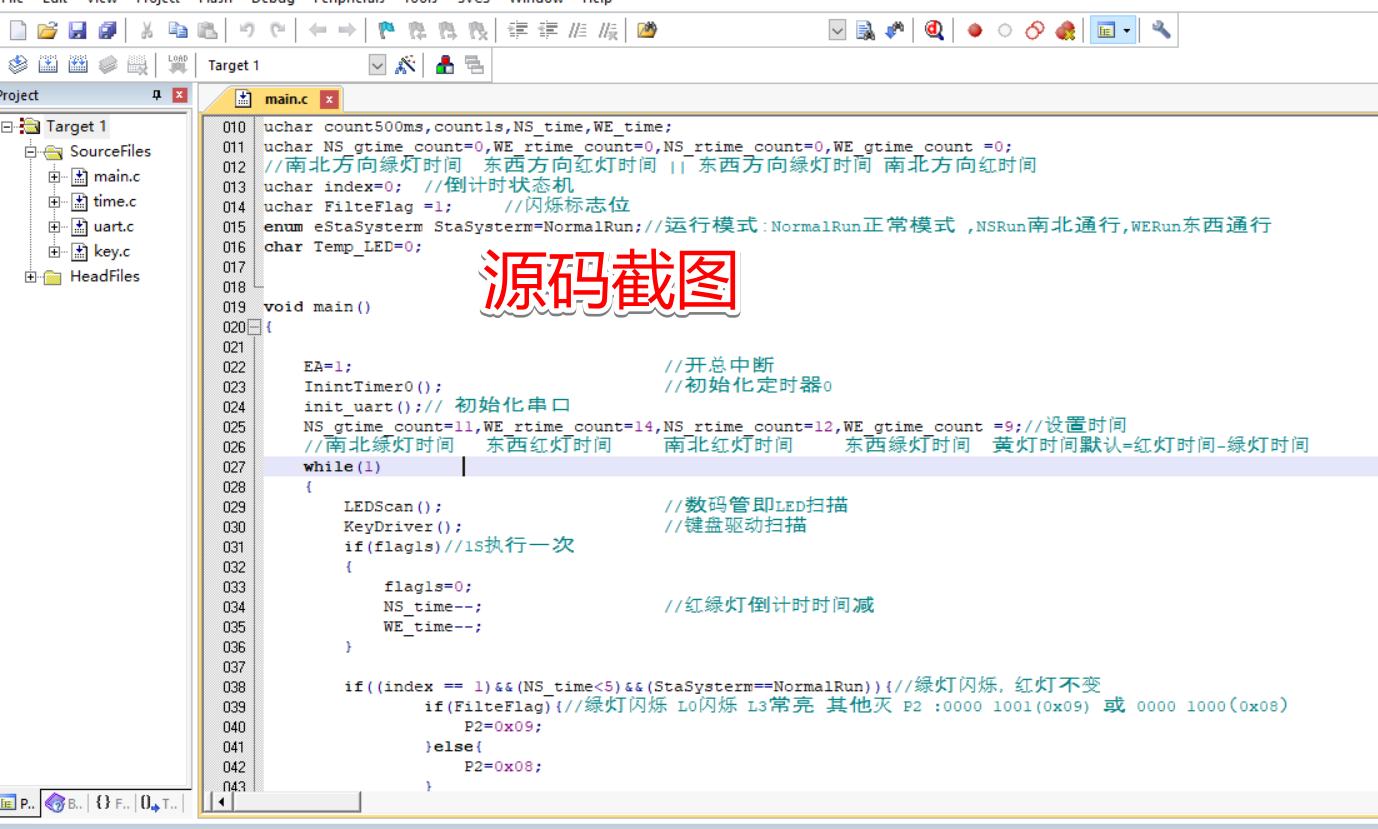Redo the last undone edit
Viewport: 1378px width, 829px height.
(277, 31)
